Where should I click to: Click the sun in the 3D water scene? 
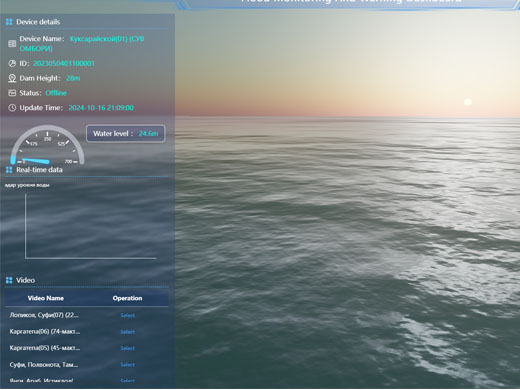coord(468,102)
